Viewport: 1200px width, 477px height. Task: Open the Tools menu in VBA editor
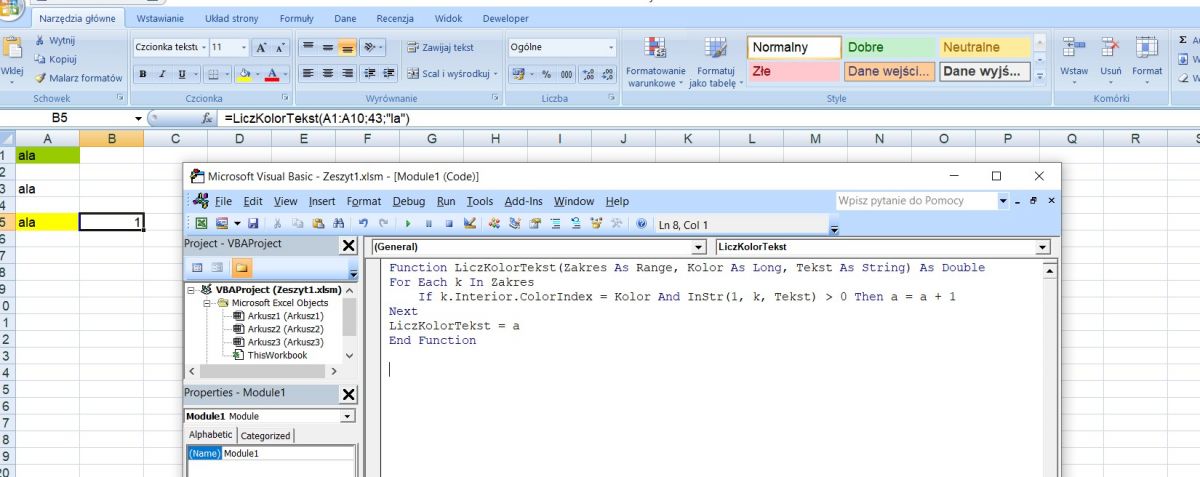pyautogui.click(x=480, y=201)
